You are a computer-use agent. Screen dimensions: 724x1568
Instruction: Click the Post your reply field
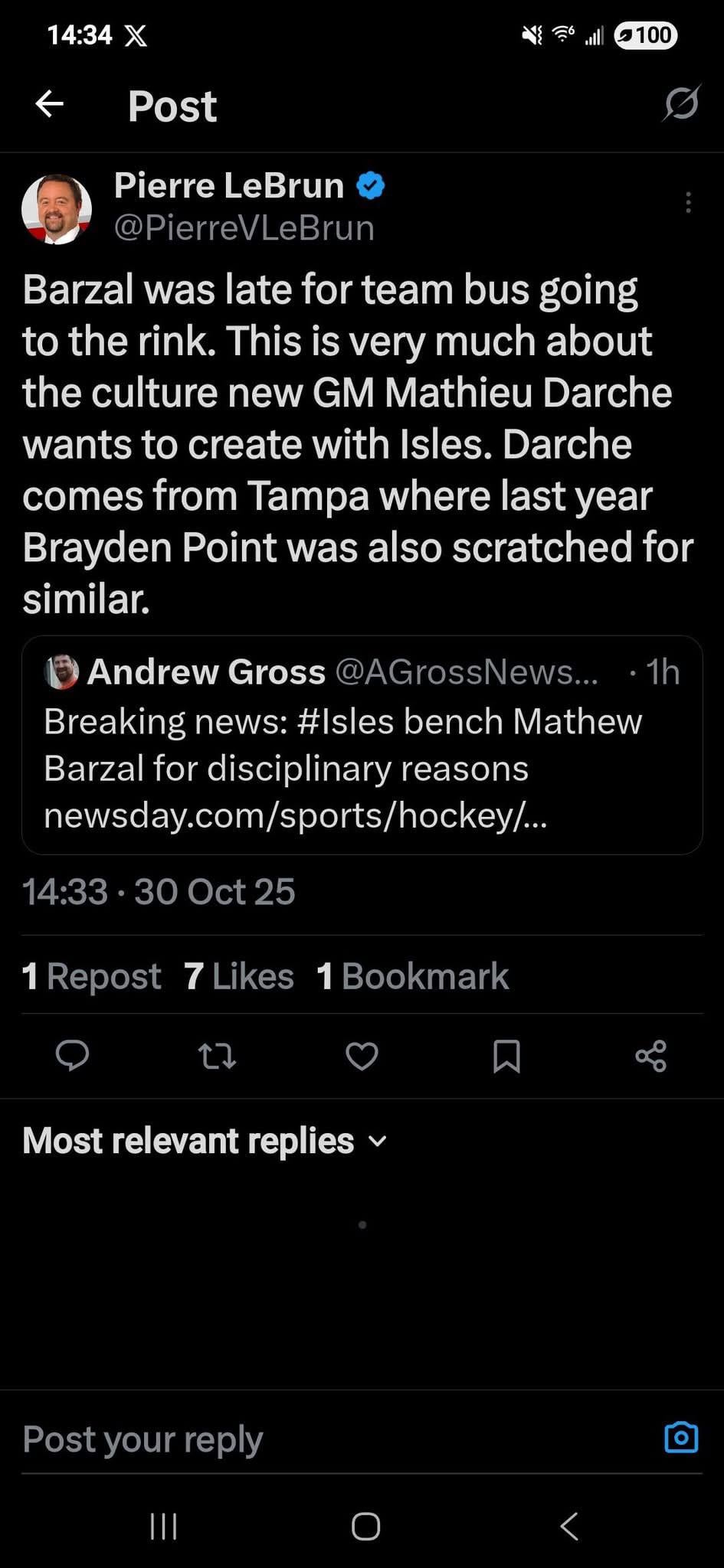coord(306,1439)
